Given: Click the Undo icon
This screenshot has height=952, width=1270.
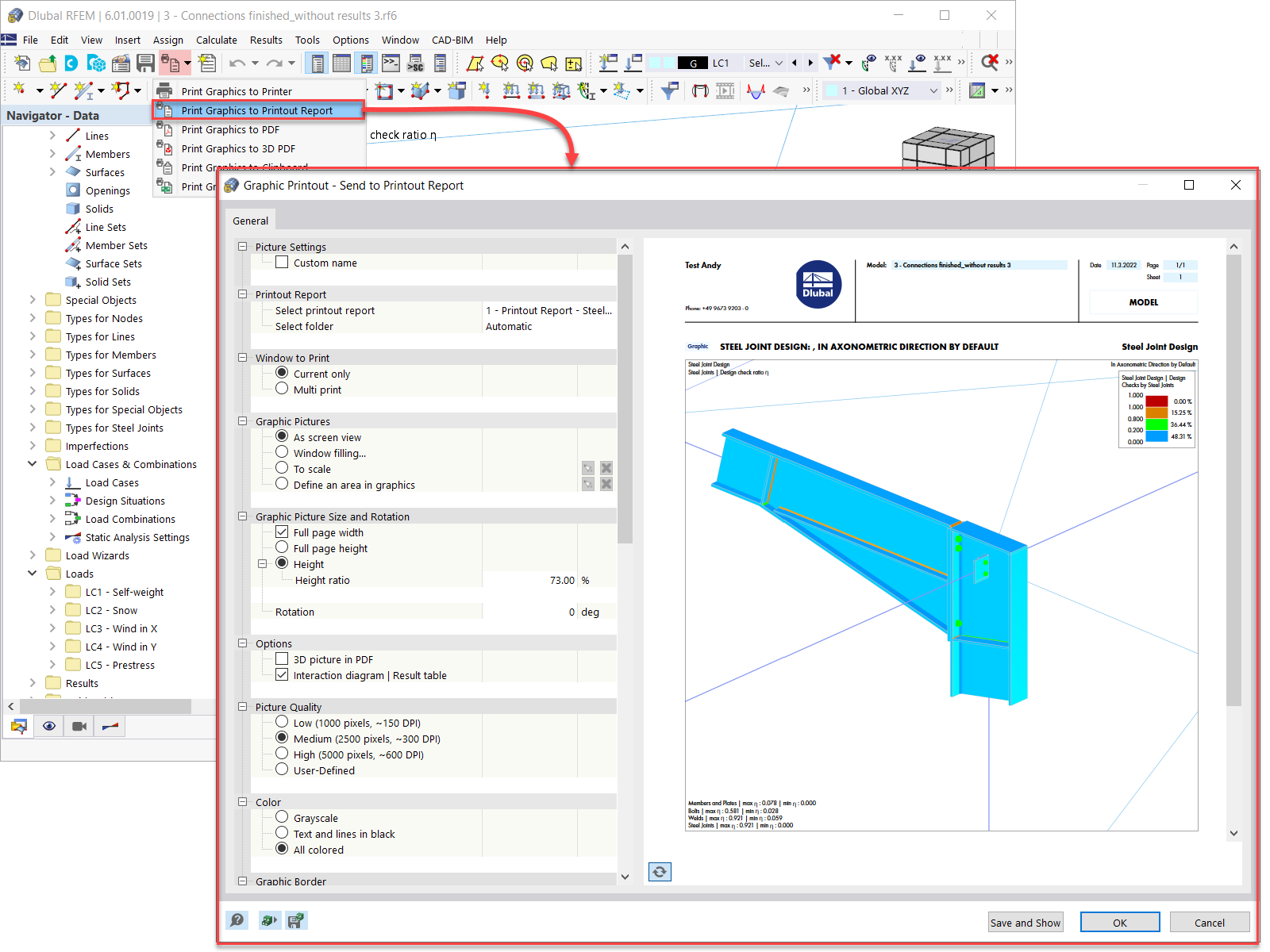Looking at the screenshot, I should pos(237,63).
